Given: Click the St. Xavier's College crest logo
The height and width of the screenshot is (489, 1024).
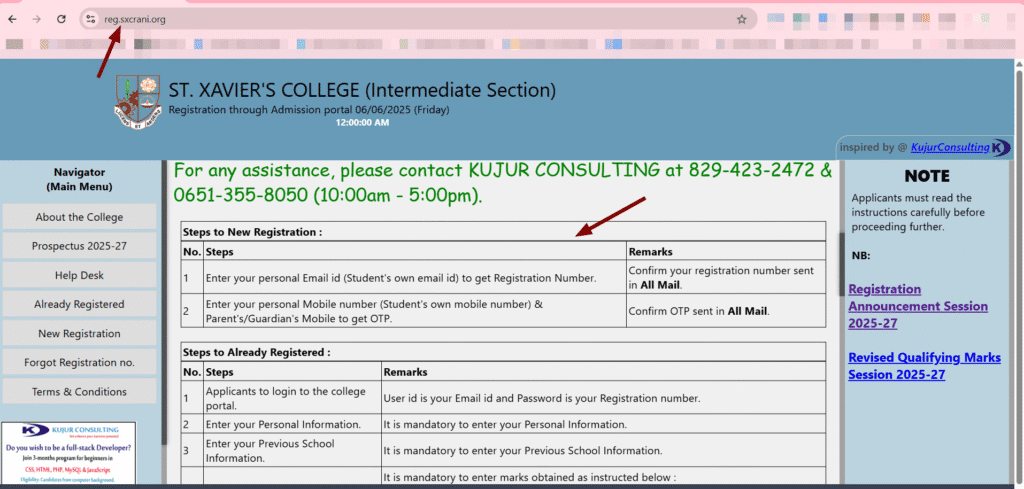Looking at the screenshot, I should [x=138, y=103].
